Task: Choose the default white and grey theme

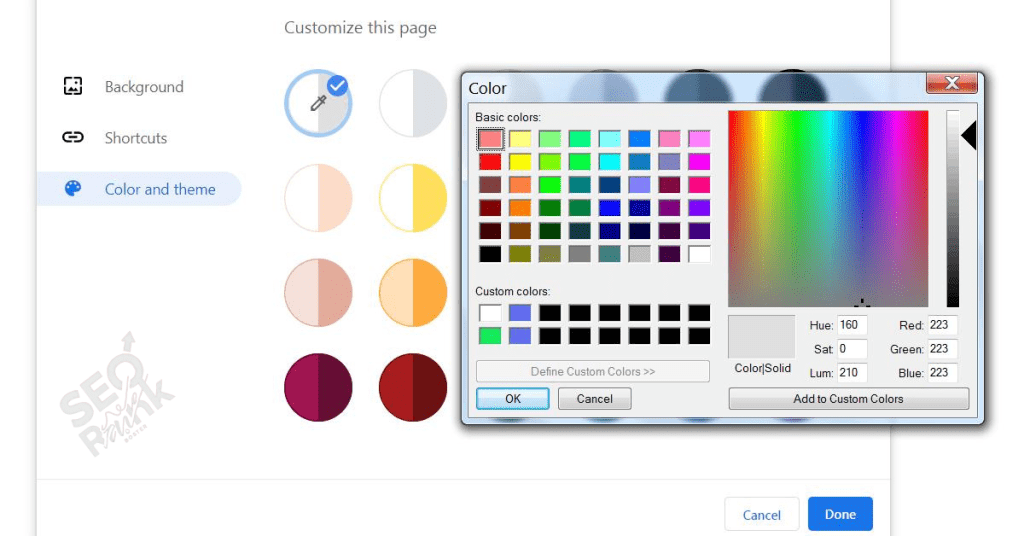Action: pyautogui.click(x=413, y=103)
